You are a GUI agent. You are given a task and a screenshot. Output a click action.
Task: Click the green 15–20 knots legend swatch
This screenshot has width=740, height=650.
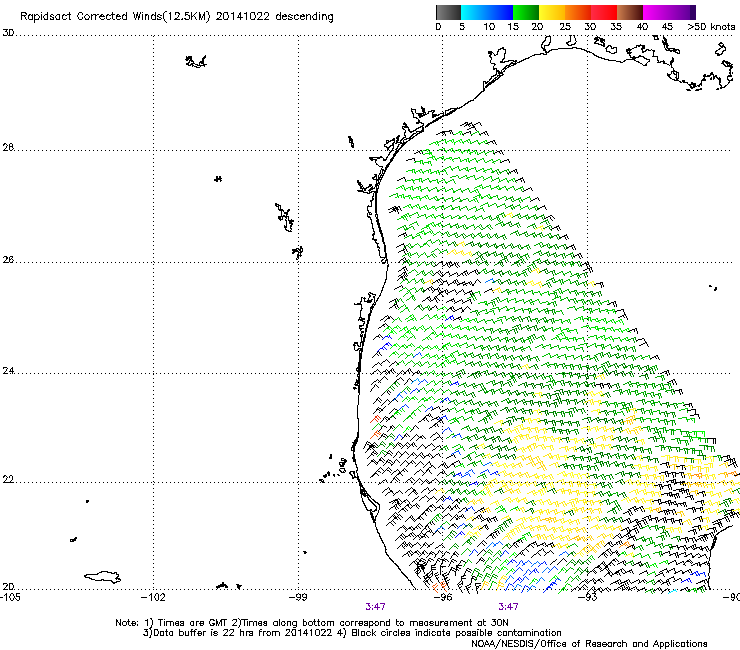[526, 12]
